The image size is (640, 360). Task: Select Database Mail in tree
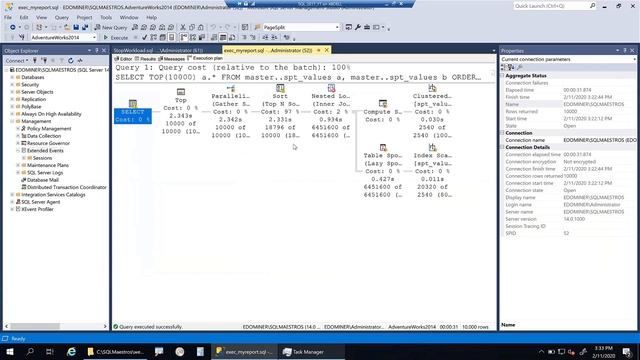[42, 180]
